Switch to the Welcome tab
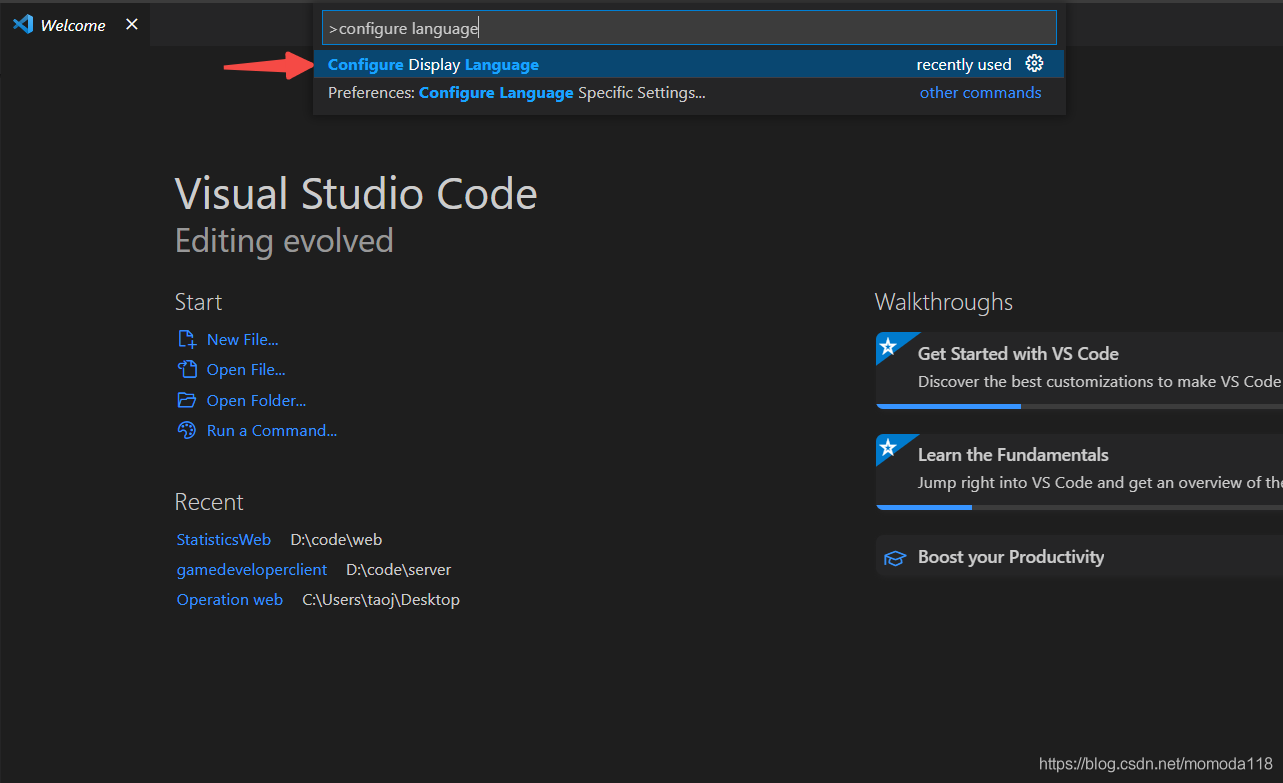Image resolution: width=1283 pixels, height=783 pixels. (x=73, y=25)
